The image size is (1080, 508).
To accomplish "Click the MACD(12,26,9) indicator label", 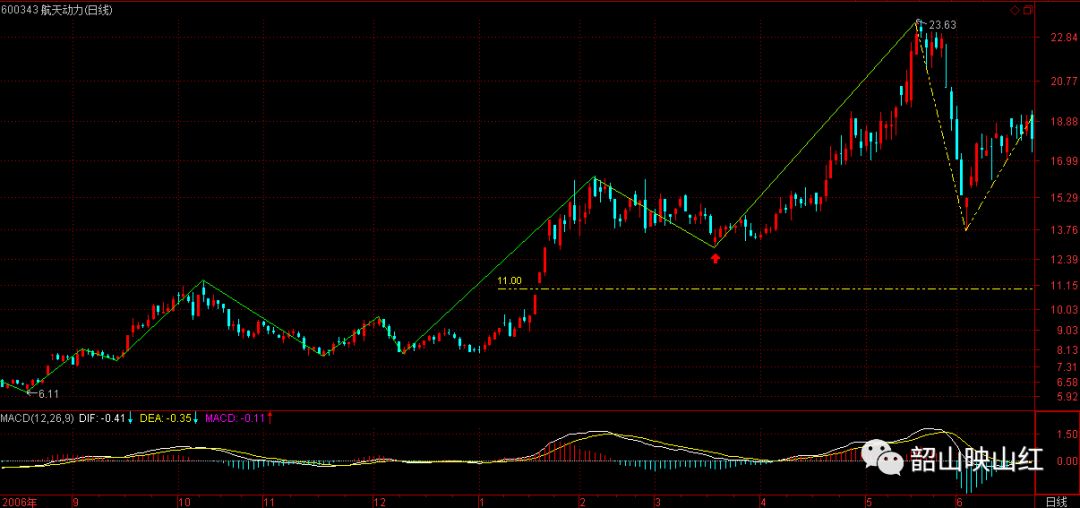I will pos(37,417).
